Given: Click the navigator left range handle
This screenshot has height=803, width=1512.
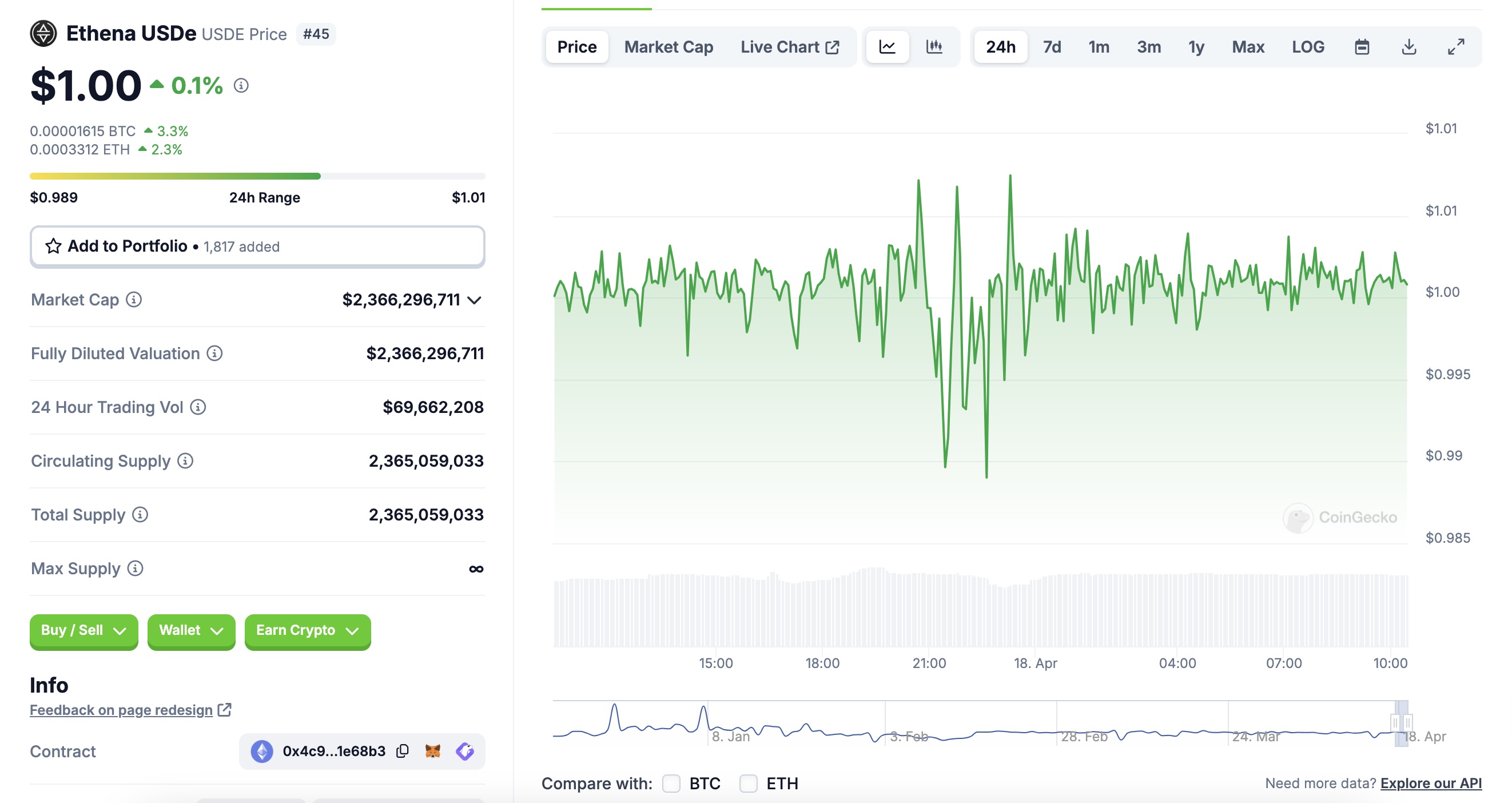Looking at the screenshot, I should [1395, 722].
